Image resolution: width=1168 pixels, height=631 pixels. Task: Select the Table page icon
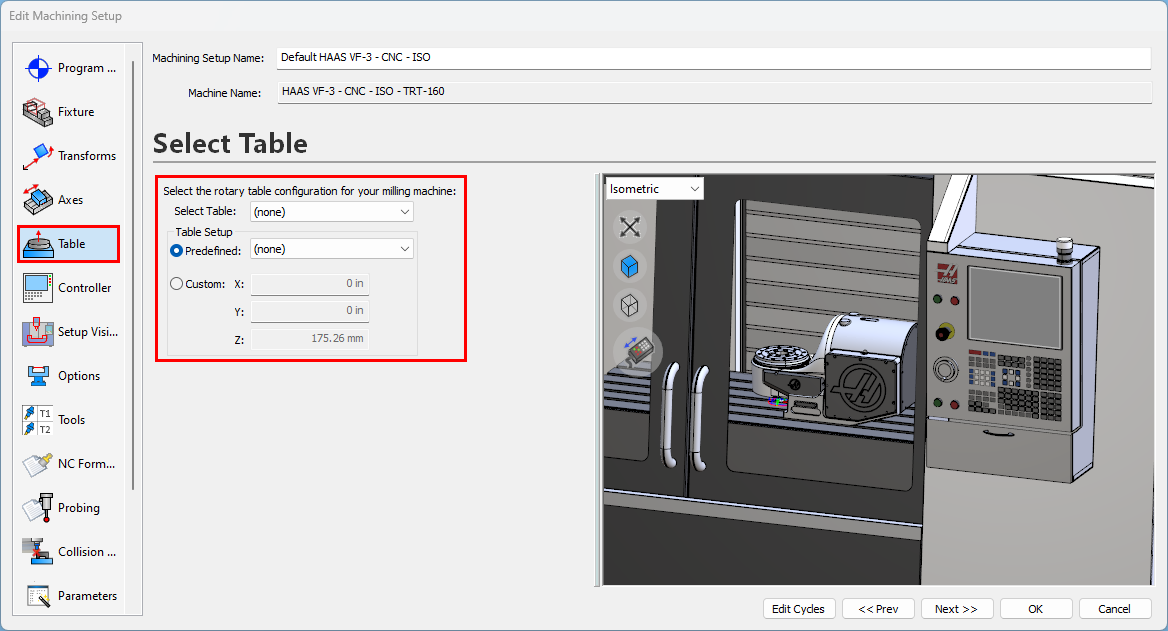click(x=37, y=244)
